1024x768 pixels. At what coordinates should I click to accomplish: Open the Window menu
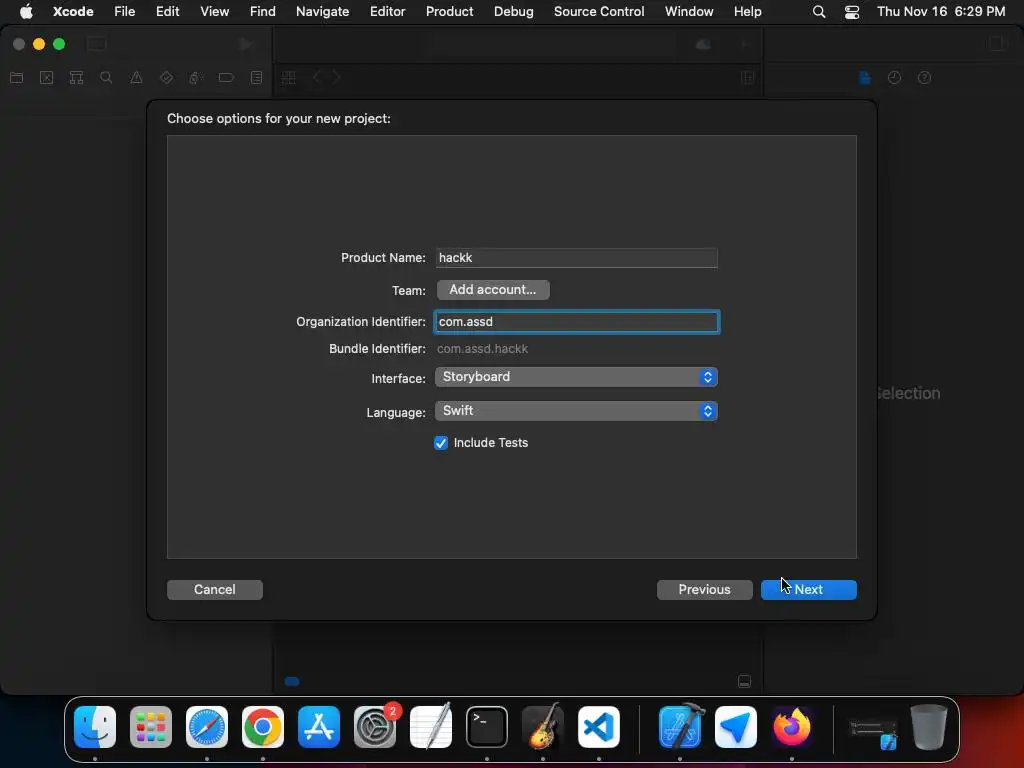pyautogui.click(x=689, y=11)
